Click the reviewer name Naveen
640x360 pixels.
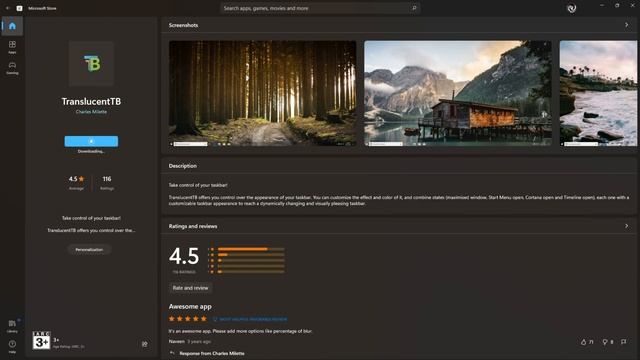pos(177,342)
